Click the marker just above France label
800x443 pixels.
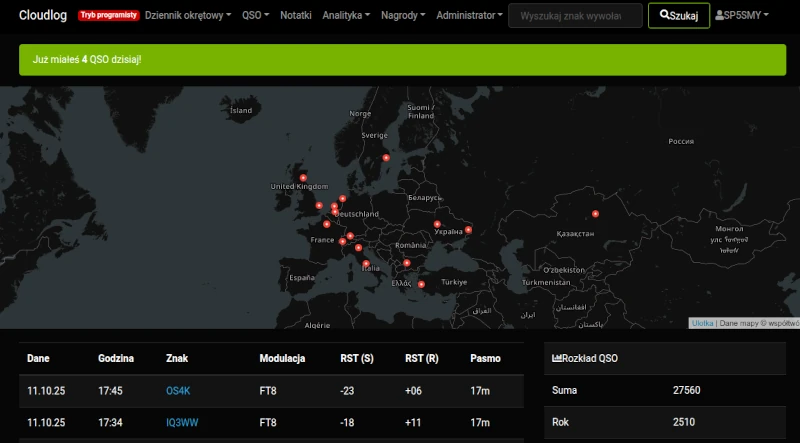pos(326,224)
